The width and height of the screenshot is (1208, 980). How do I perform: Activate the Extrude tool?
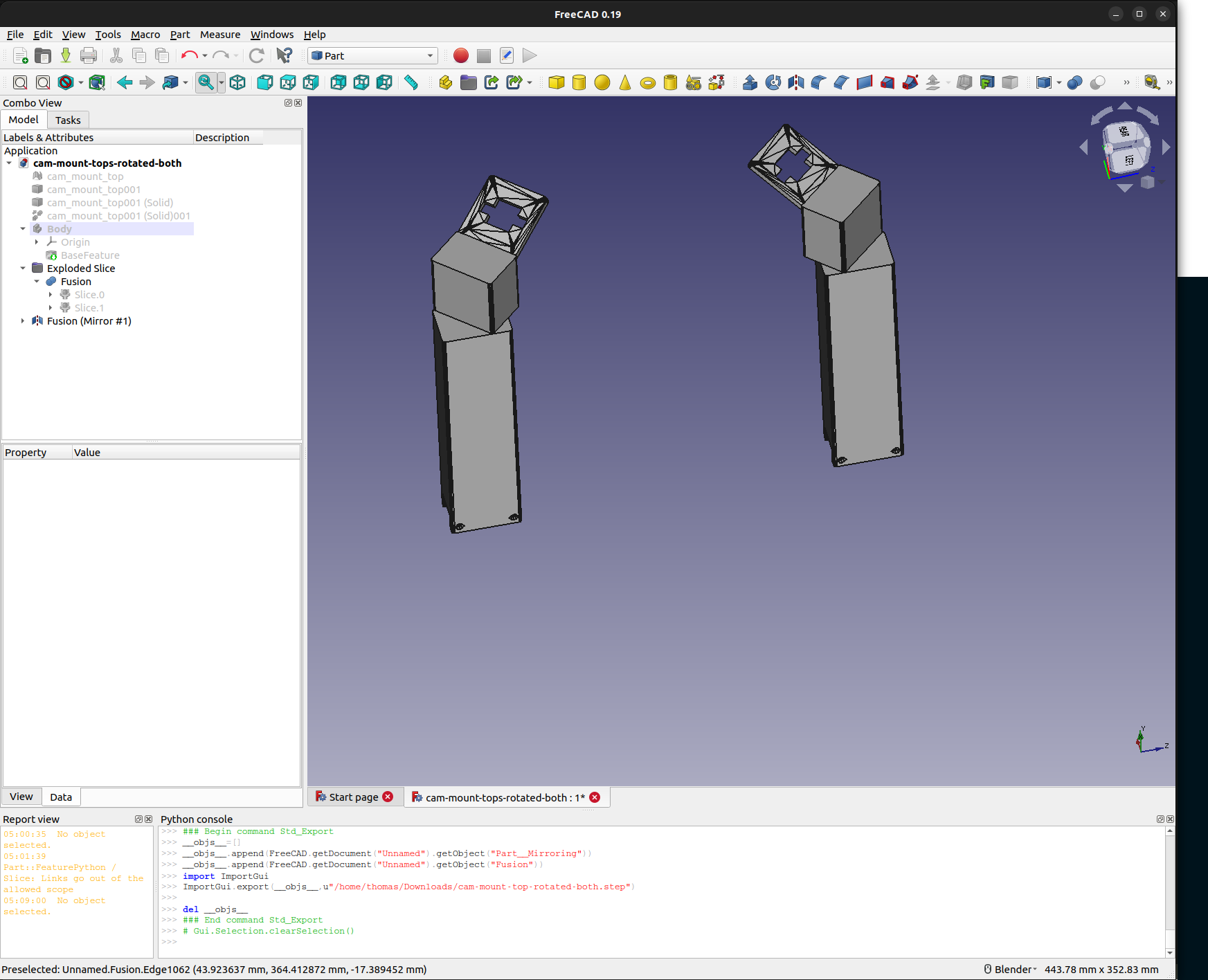coord(750,83)
